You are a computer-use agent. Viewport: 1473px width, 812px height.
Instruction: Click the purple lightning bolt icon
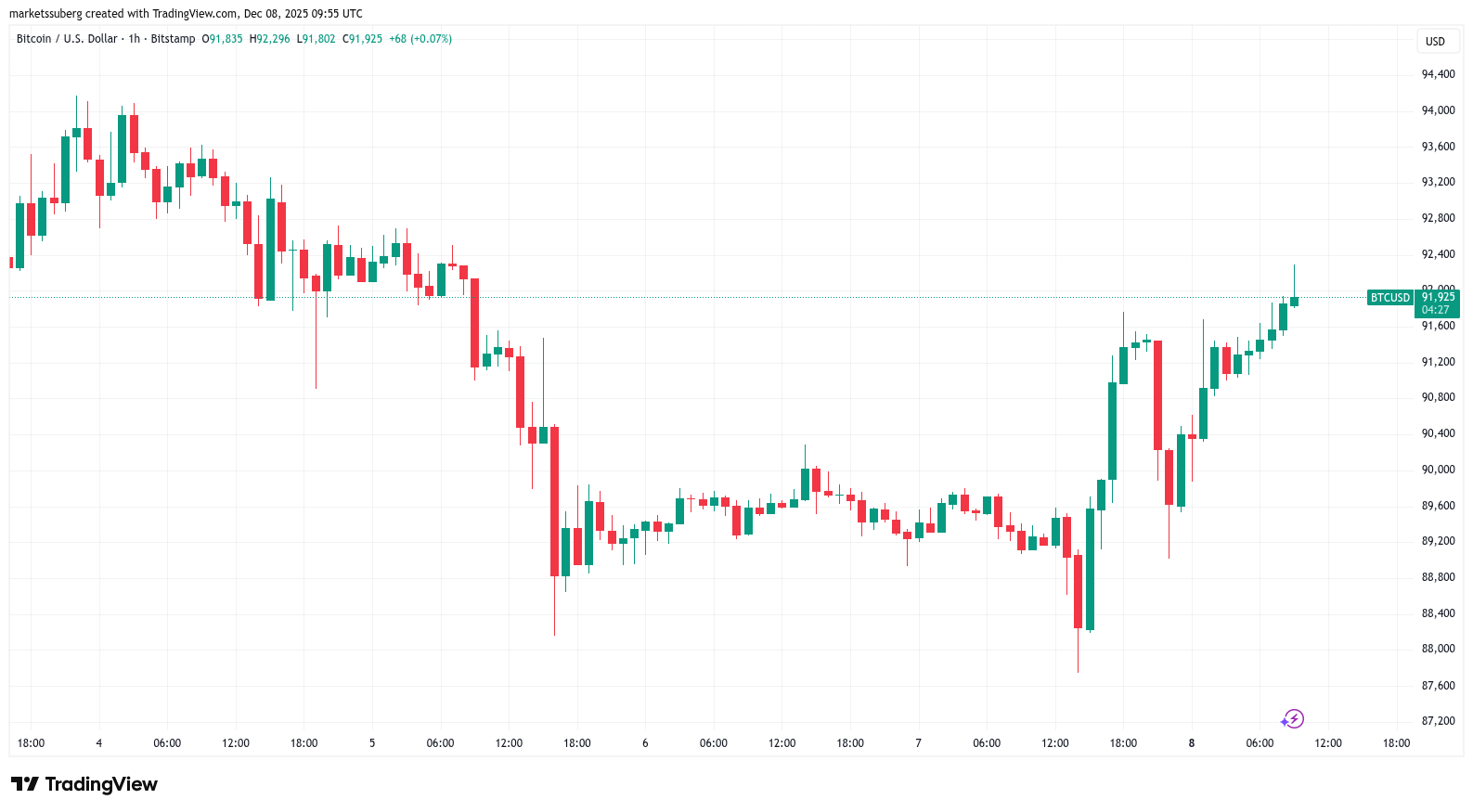[x=1293, y=719]
